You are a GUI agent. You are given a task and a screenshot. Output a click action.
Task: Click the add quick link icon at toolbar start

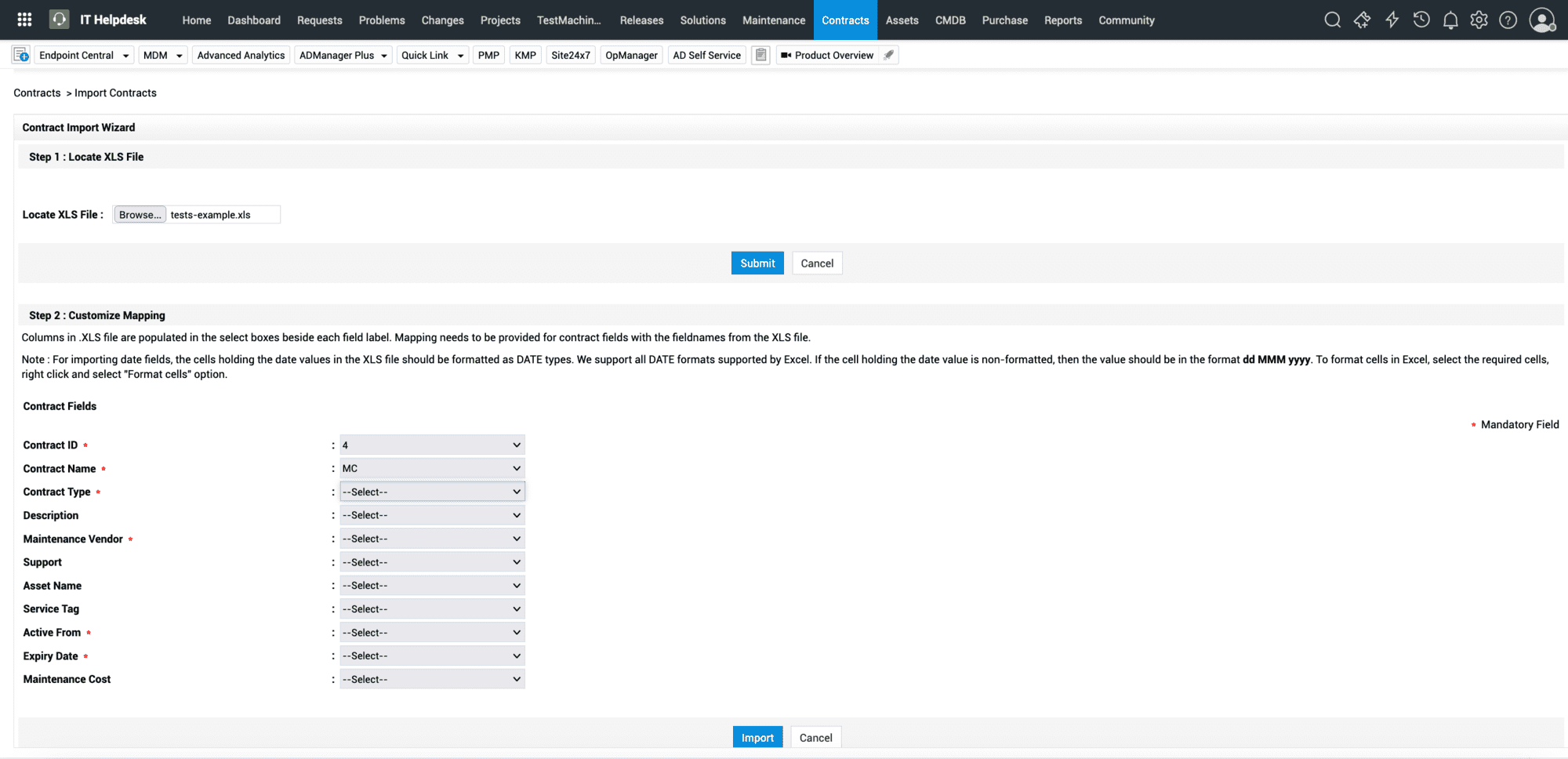coord(21,55)
